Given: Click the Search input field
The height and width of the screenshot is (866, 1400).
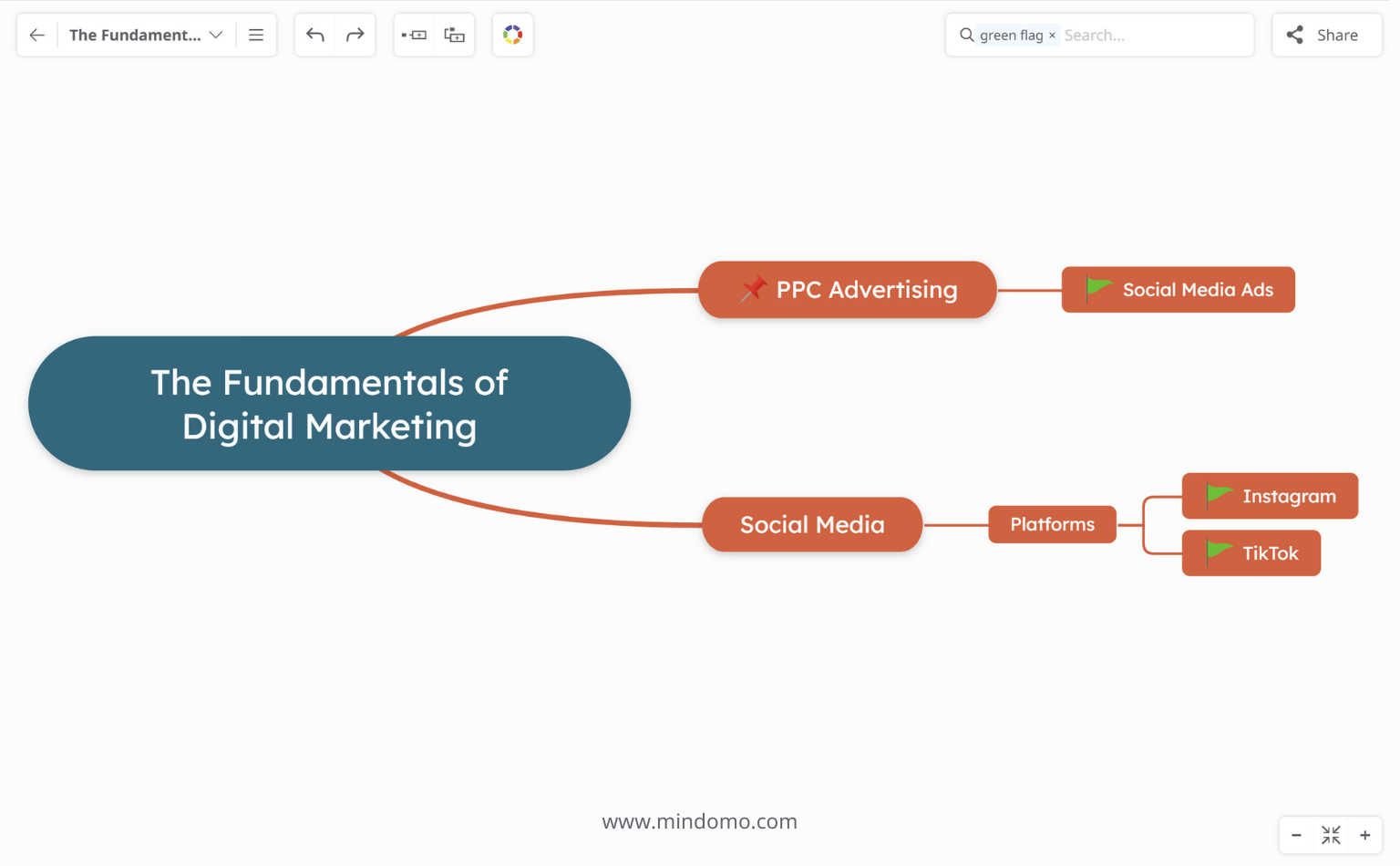Looking at the screenshot, I should pos(1153,36).
